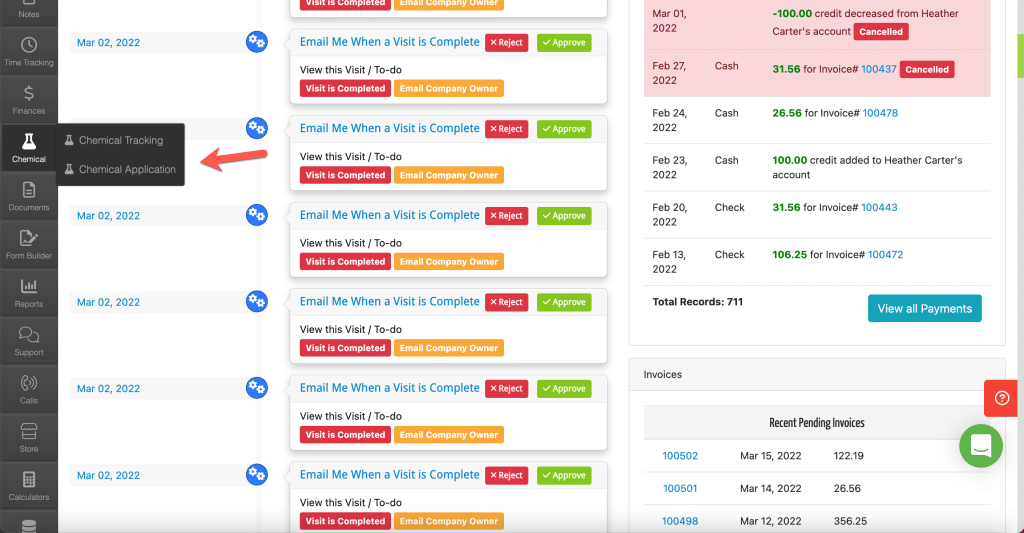Click Mar 14, 2022 pending invoice date

[x=771, y=488]
